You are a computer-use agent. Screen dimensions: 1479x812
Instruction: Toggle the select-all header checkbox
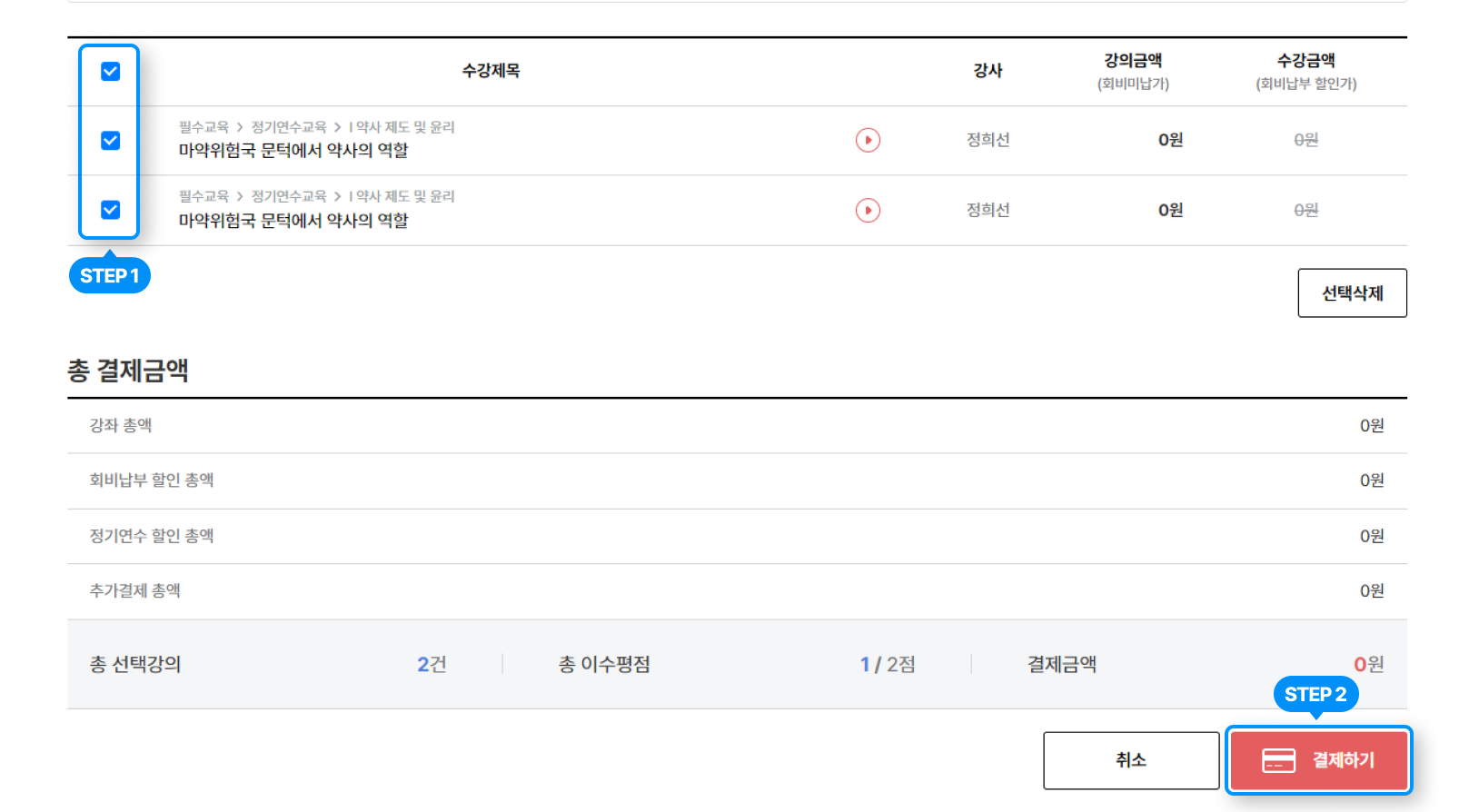point(111,72)
